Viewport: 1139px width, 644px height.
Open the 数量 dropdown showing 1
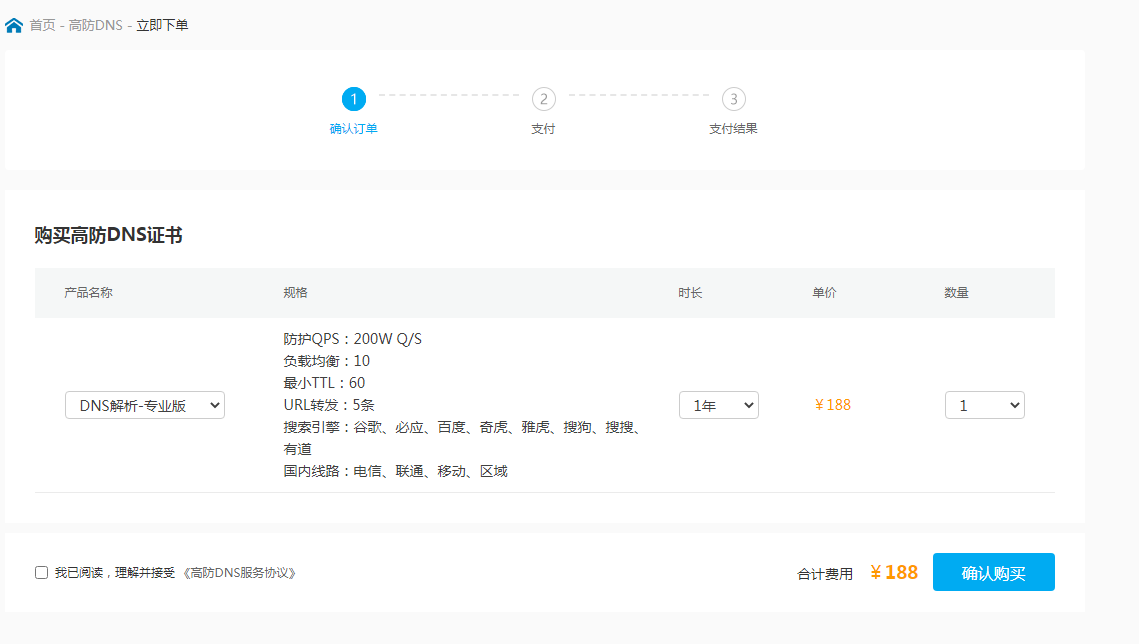(984, 405)
